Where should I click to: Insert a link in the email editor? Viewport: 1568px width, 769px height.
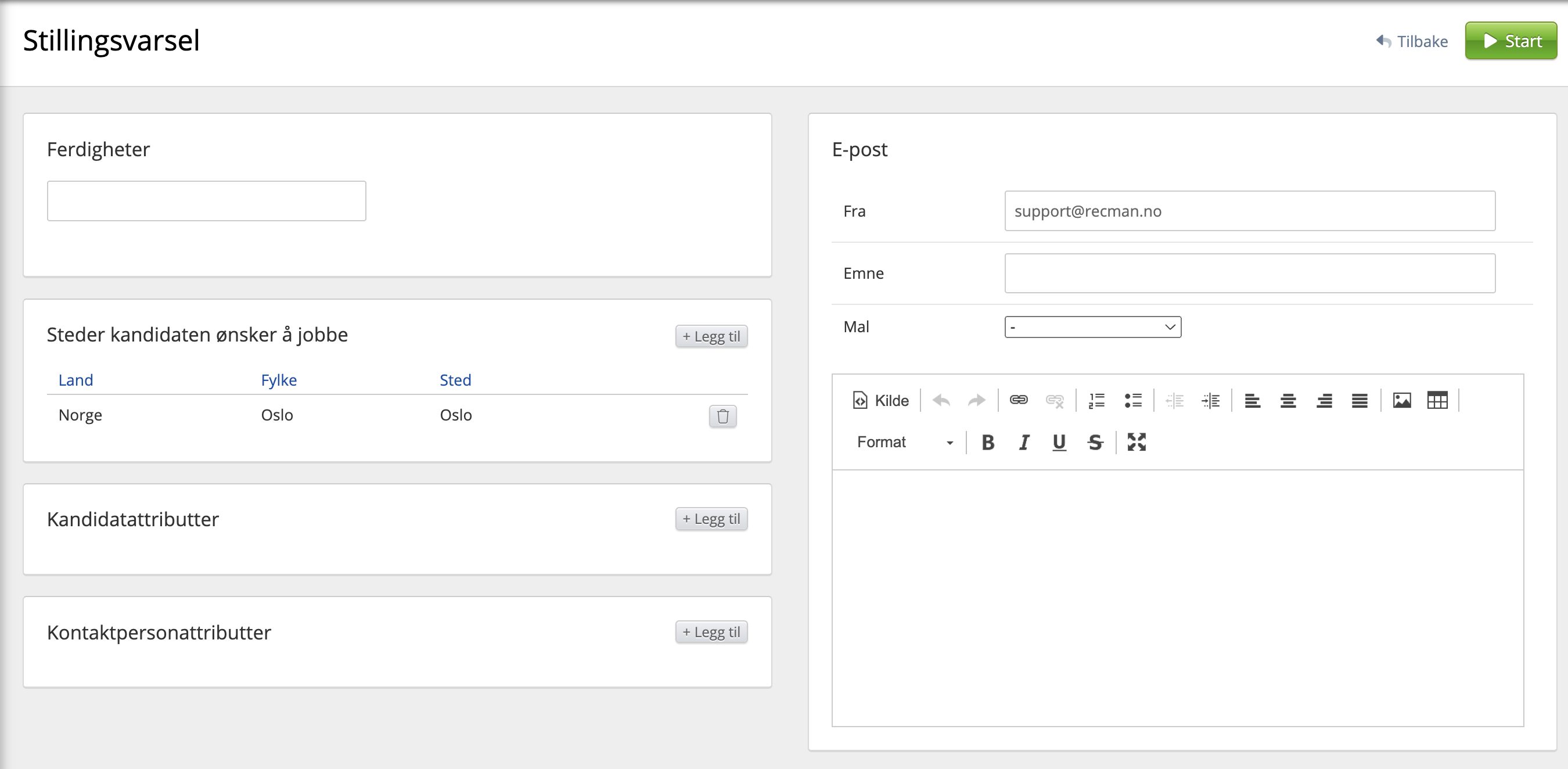point(1019,400)
